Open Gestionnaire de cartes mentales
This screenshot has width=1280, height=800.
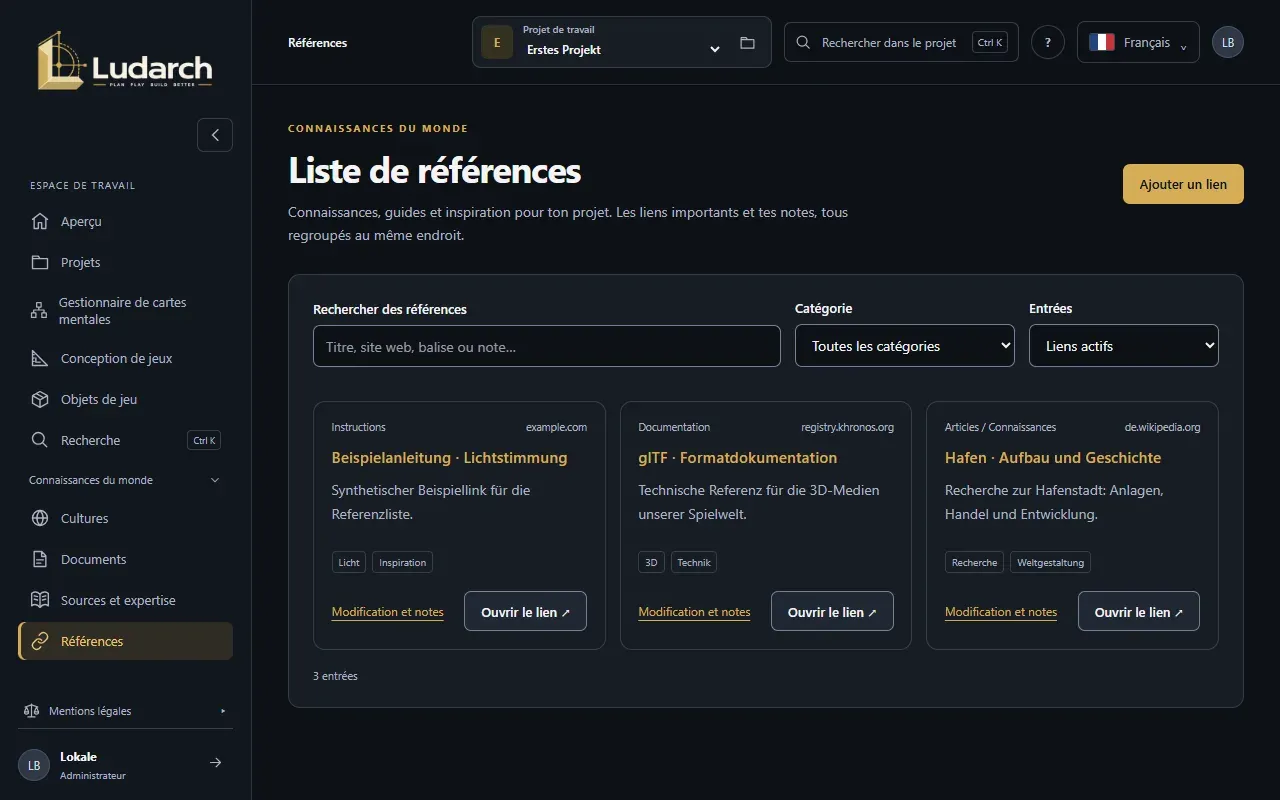(125, 311)
